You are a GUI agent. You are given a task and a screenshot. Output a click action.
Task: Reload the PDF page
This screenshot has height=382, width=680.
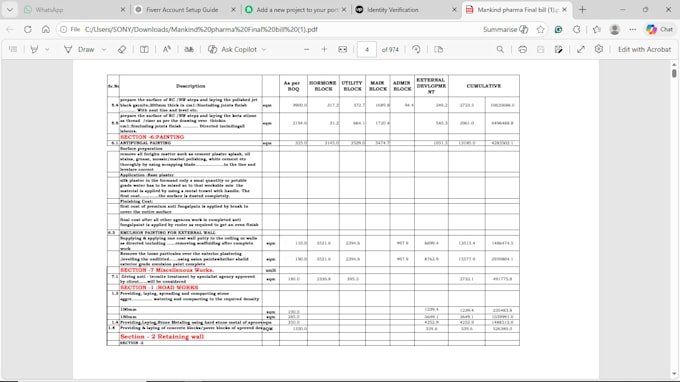coord(28,29)
